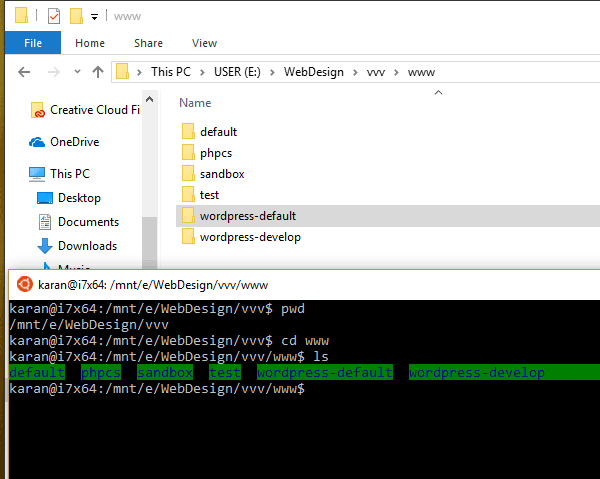This screenshot has width=600, height=479.
Task: Select the default folder
Action: click(218, 132)
